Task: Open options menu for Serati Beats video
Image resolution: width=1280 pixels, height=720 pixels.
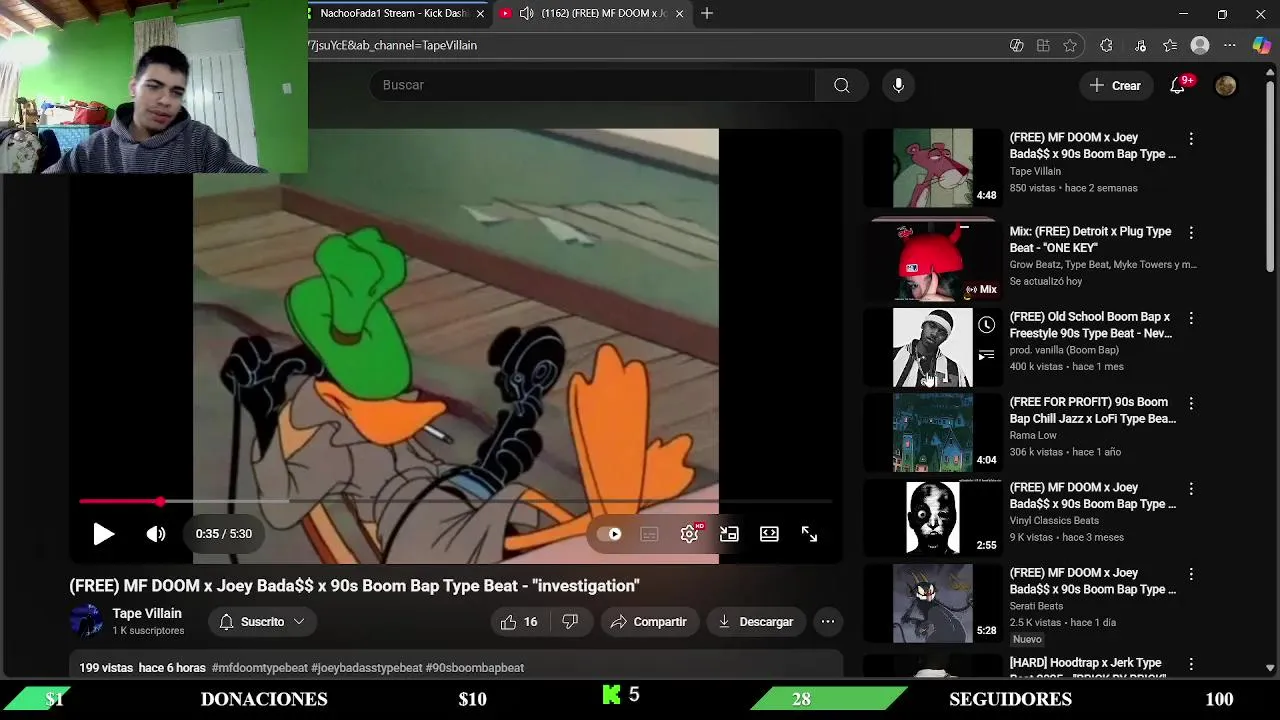Action: (1190, 574)
